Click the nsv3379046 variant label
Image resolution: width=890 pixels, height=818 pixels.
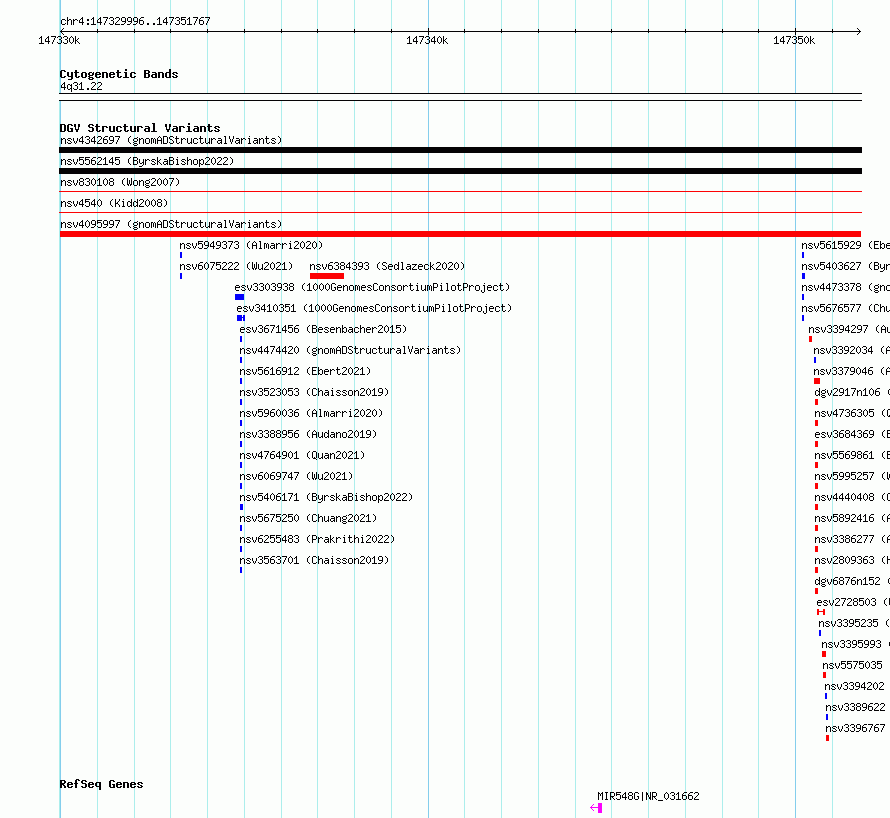[851, 371]
